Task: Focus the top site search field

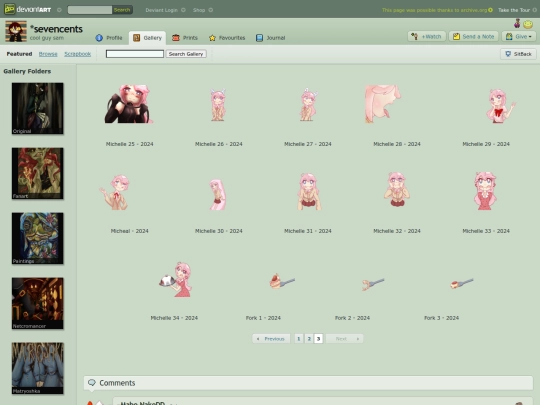Action: pos(90,10)
